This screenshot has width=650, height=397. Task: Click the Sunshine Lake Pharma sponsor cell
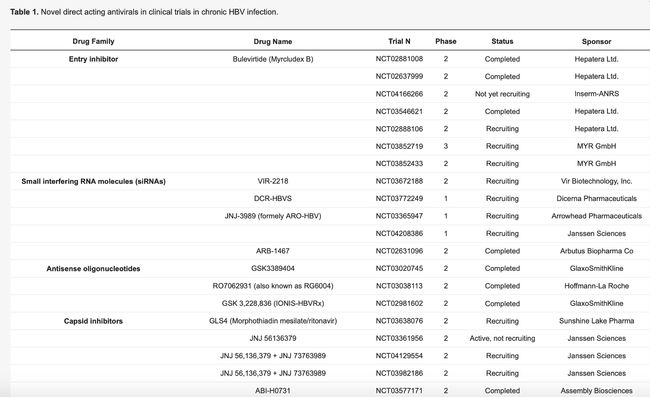pos(597,321)
